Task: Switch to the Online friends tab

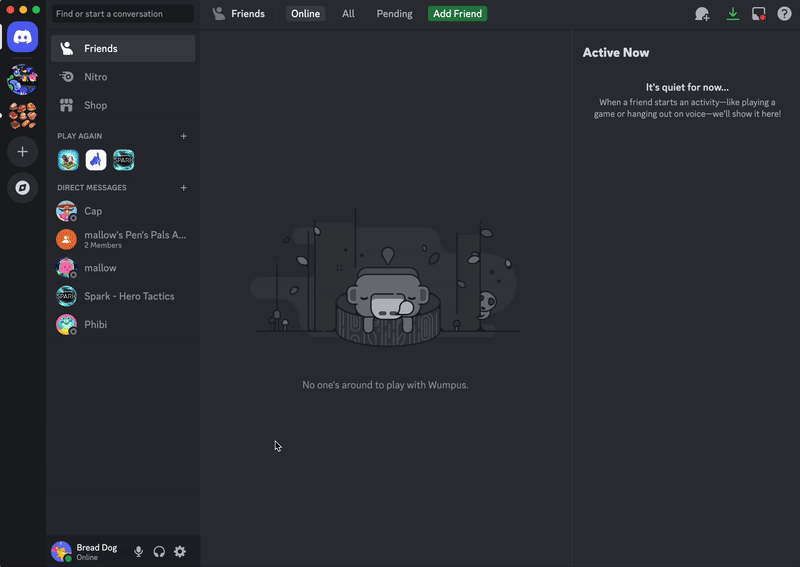Action: click(x=305, y=14)
